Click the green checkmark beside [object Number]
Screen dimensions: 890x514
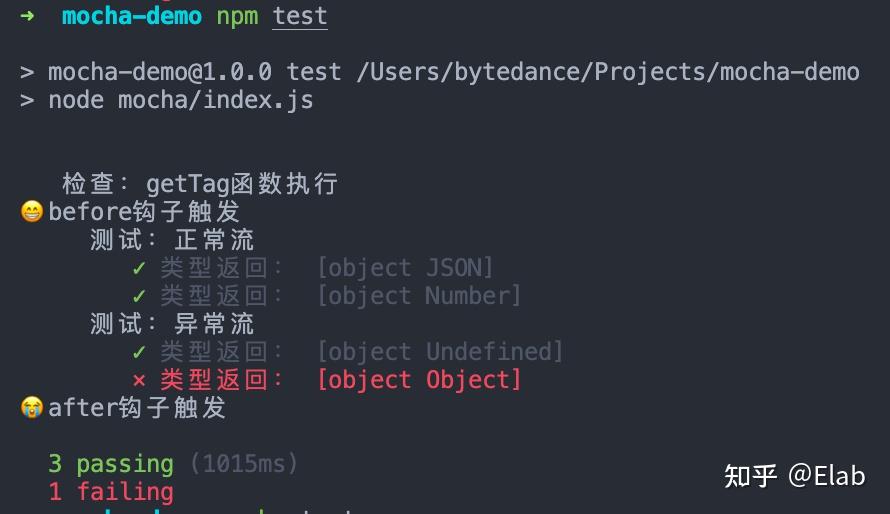tap(139, 296)
